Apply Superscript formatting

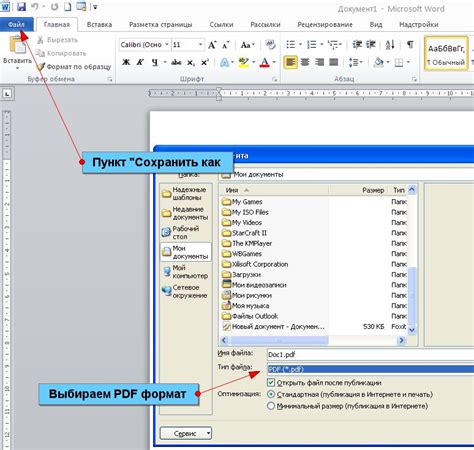pos(205,62)
